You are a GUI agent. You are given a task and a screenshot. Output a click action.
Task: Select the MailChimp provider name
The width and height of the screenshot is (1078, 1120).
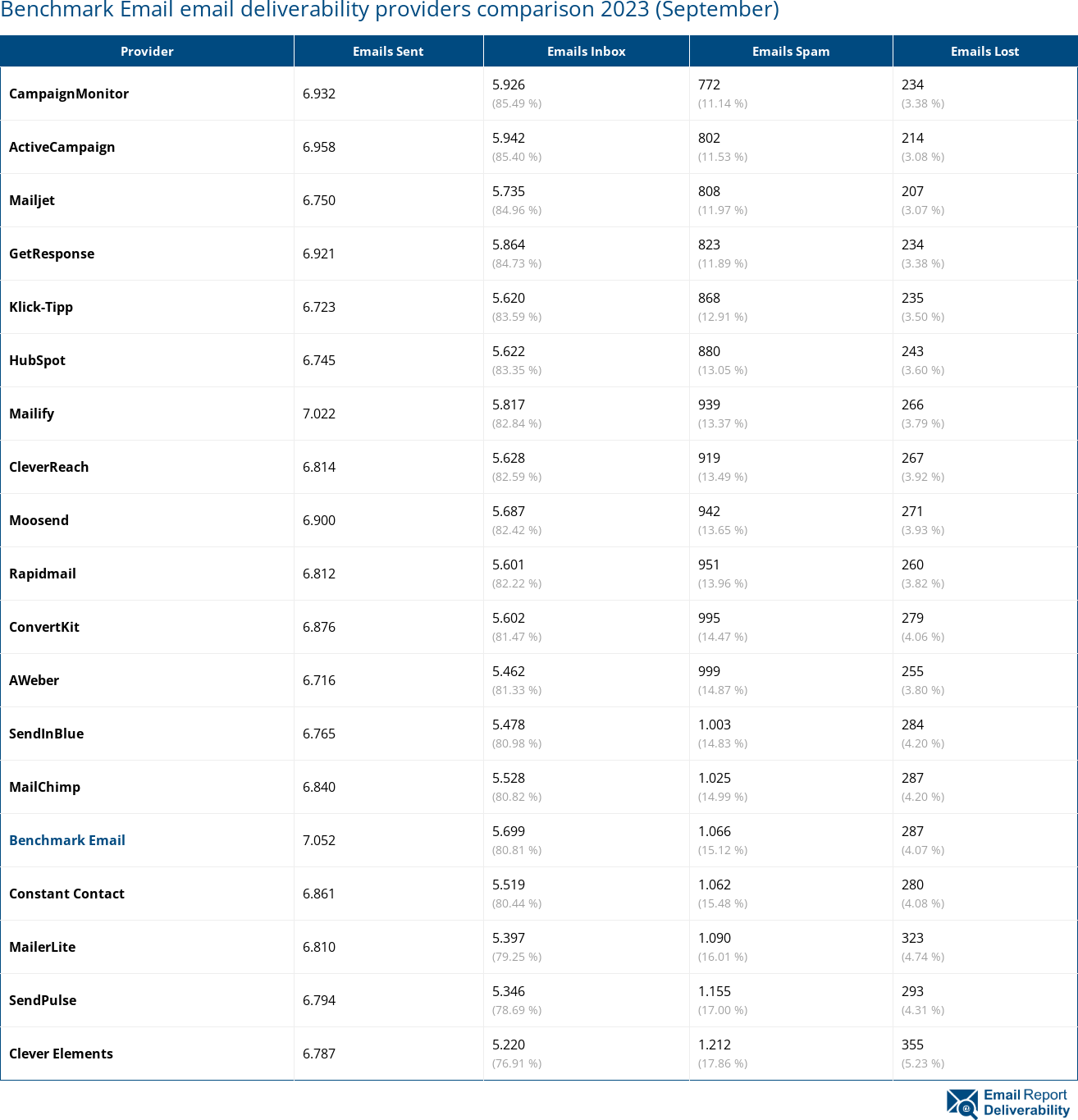click(45, 787)
